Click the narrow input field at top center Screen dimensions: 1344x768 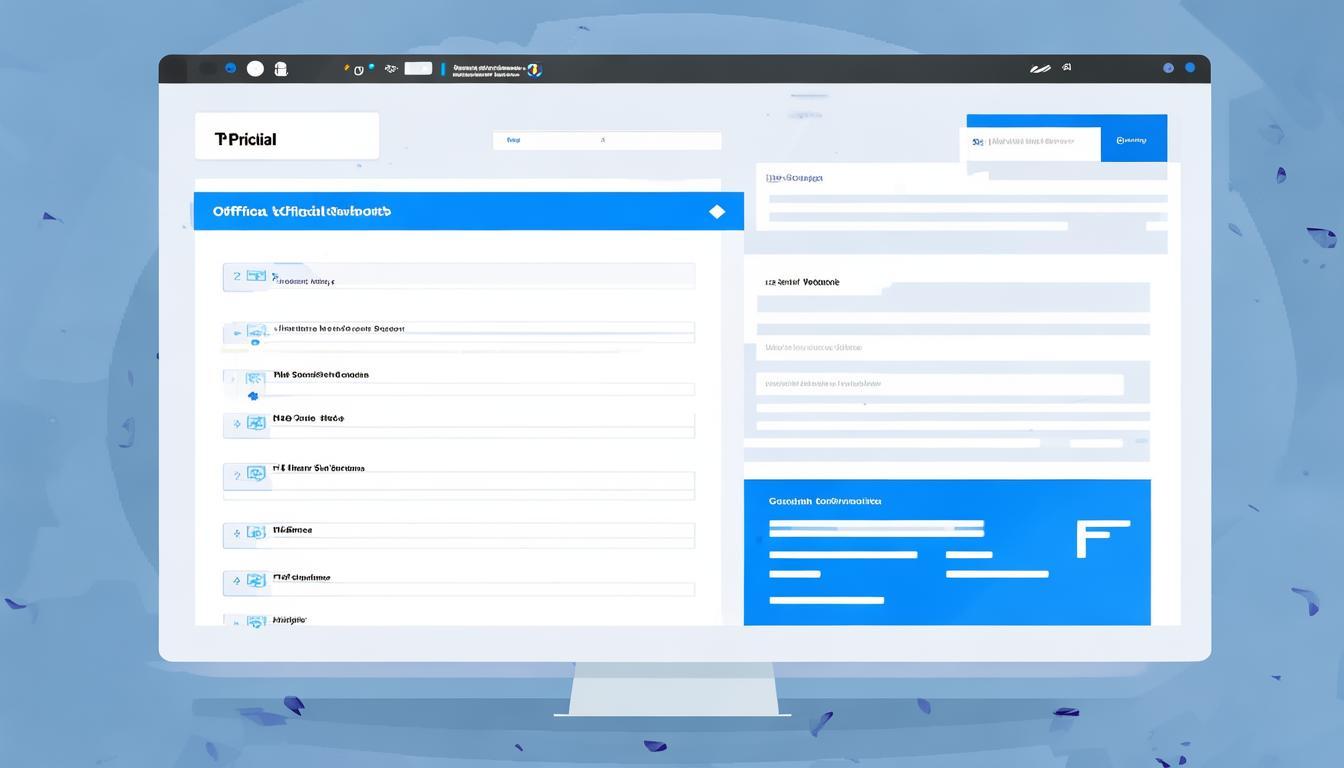(606, 141)
